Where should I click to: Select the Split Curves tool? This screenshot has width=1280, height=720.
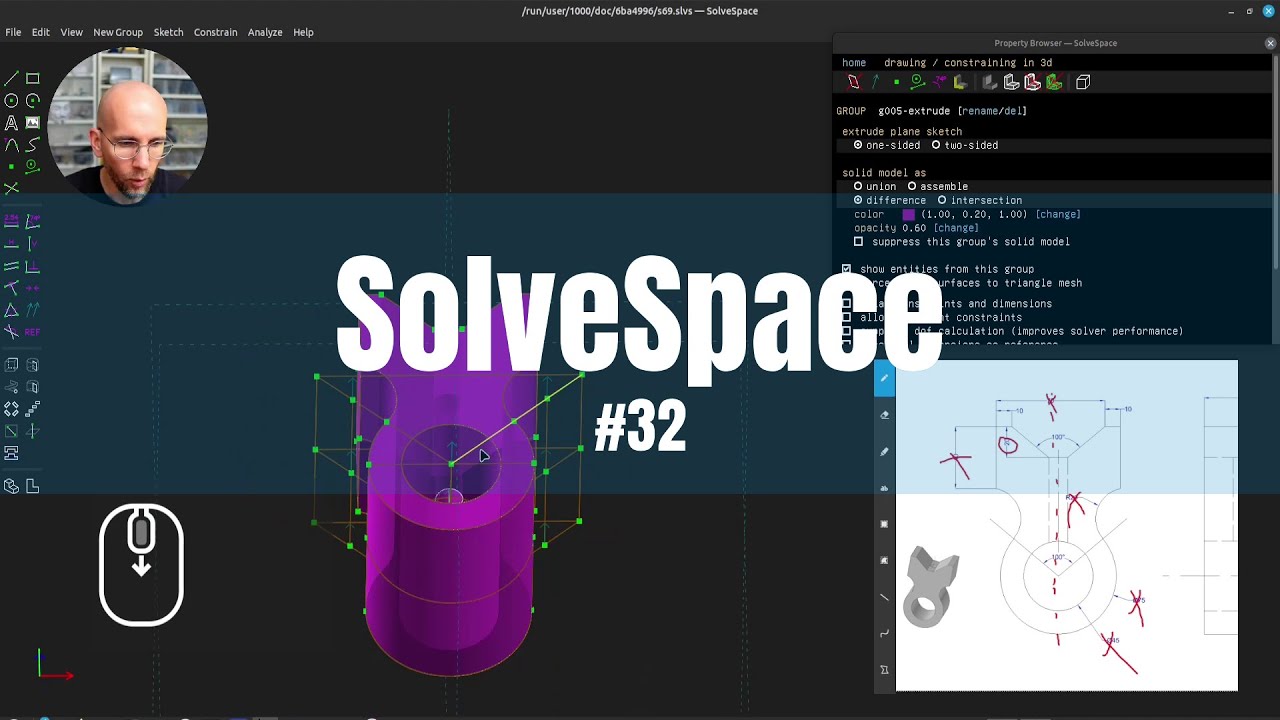tap(11, 188)
